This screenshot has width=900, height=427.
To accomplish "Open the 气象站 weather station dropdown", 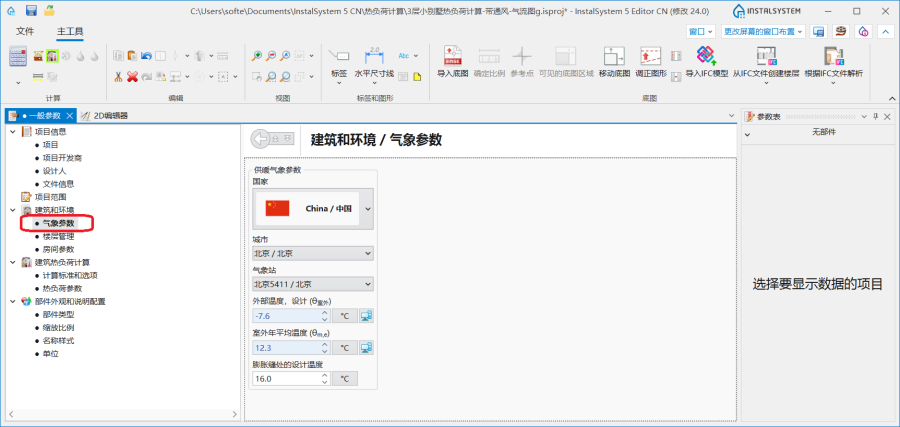I will pyautogui.click(x=367, y=285).
